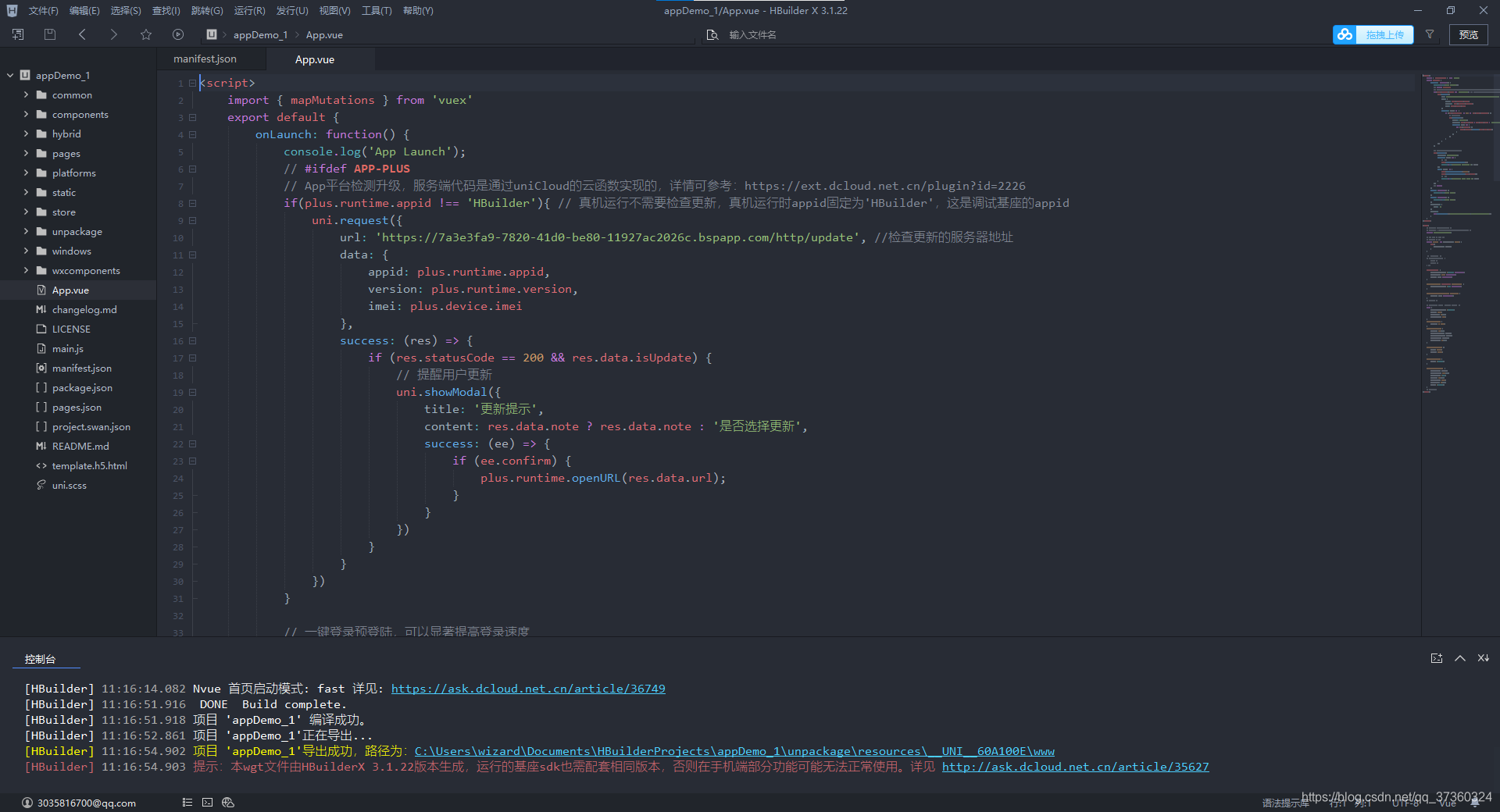Viewport: 1500px width, 812px height.
Task: Click the console export icon
Action: pos(1436,658)
